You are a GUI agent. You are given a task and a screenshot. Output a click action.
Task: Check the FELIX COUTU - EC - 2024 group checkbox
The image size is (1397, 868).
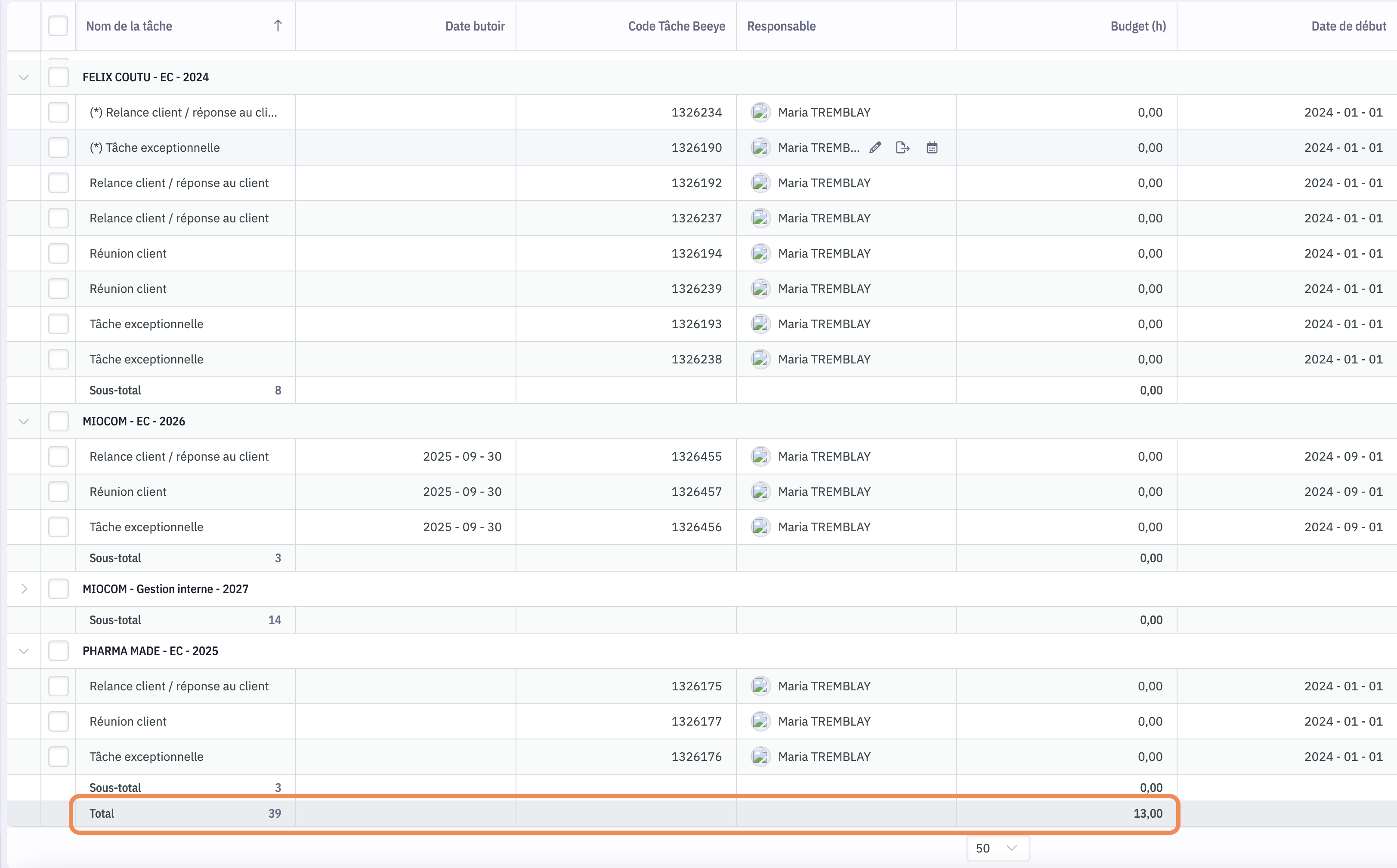(x=58, y=77)
